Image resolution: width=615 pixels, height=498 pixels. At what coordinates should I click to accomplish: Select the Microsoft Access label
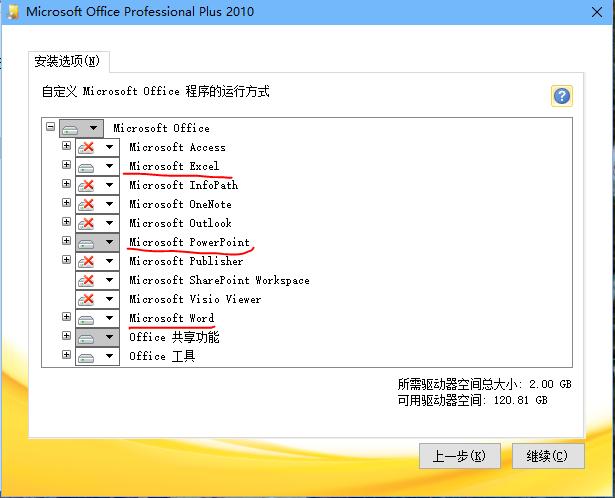(178, 147)
